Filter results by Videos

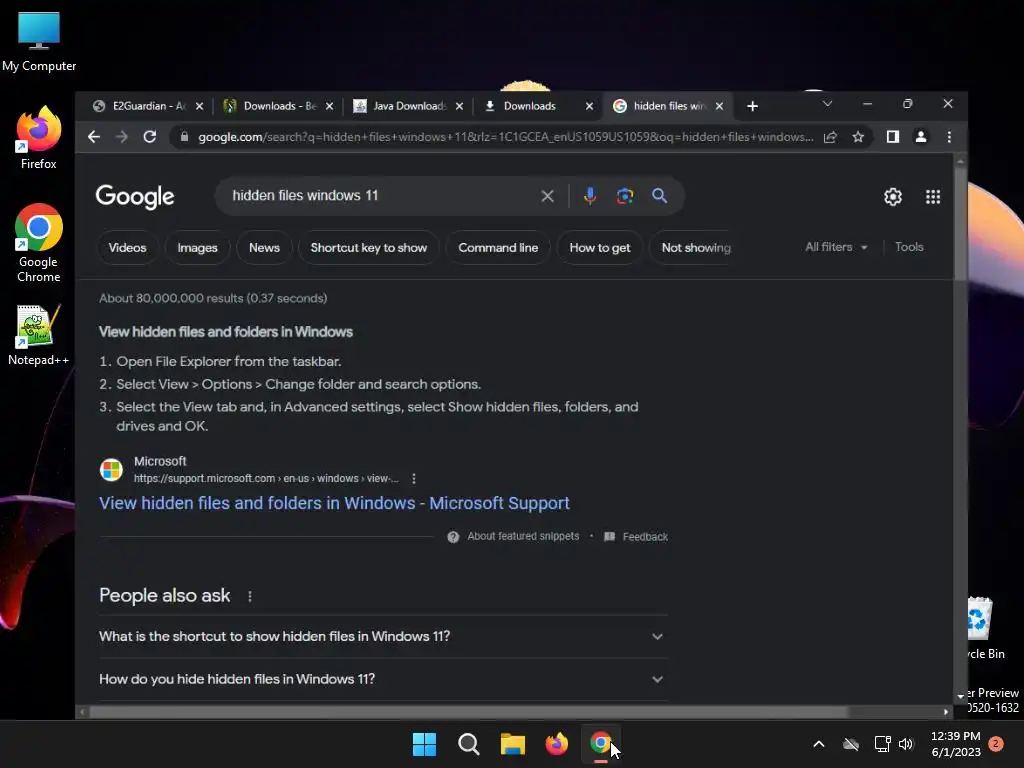click(127, 248)
